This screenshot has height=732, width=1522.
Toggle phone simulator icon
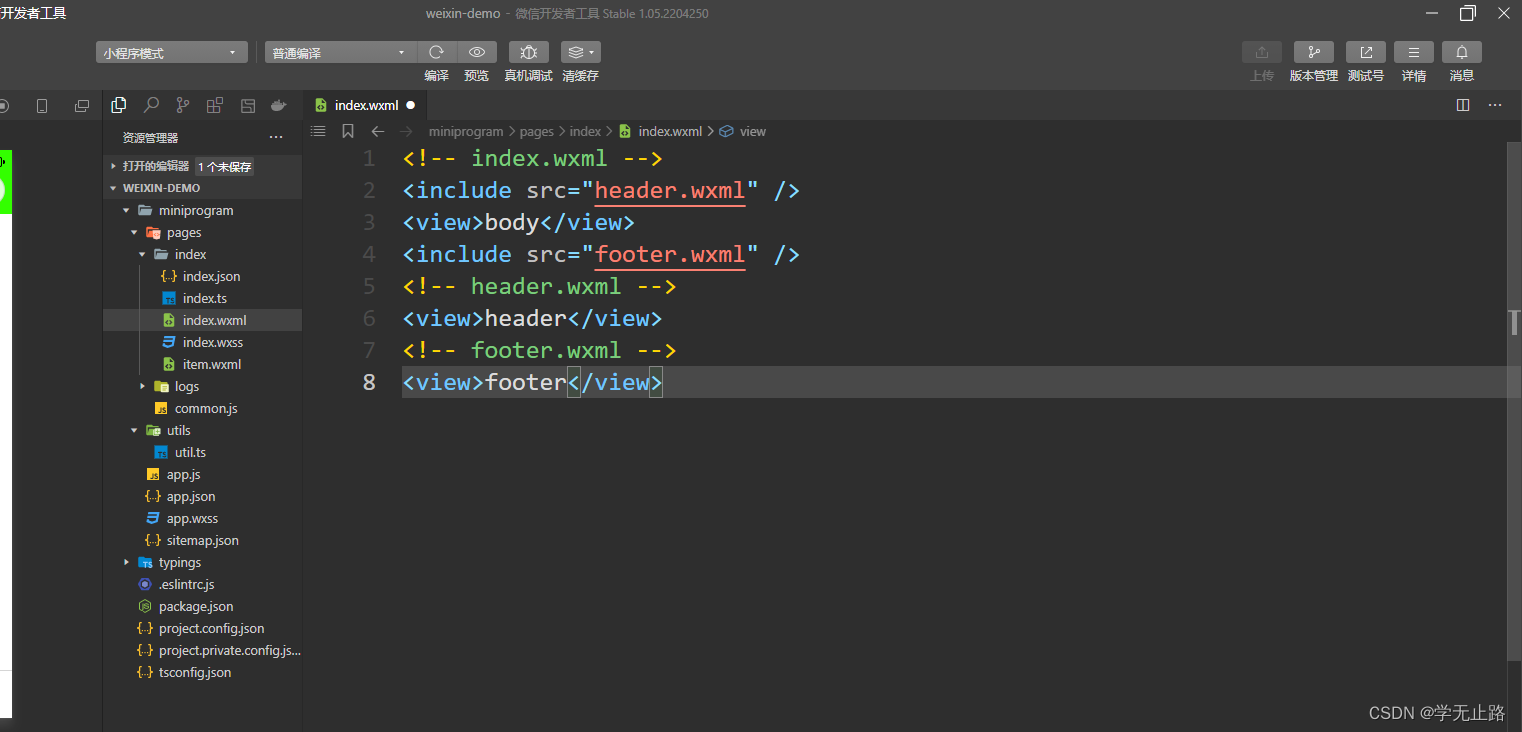tap(42, 106)
